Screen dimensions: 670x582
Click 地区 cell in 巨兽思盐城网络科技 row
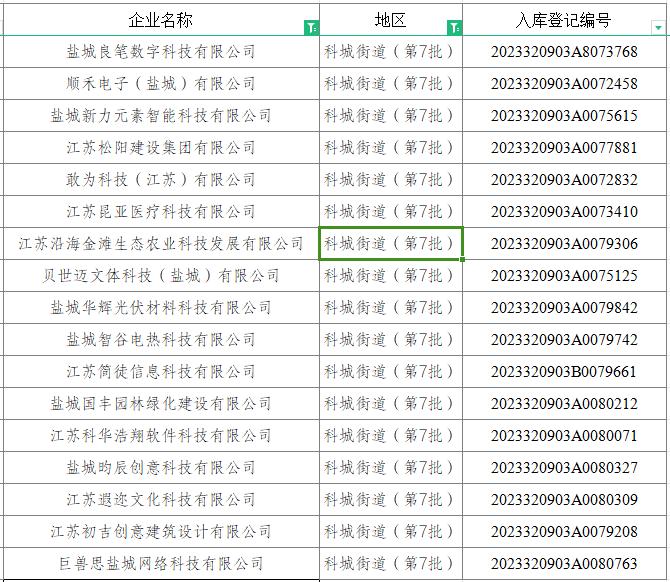[391, 564]
